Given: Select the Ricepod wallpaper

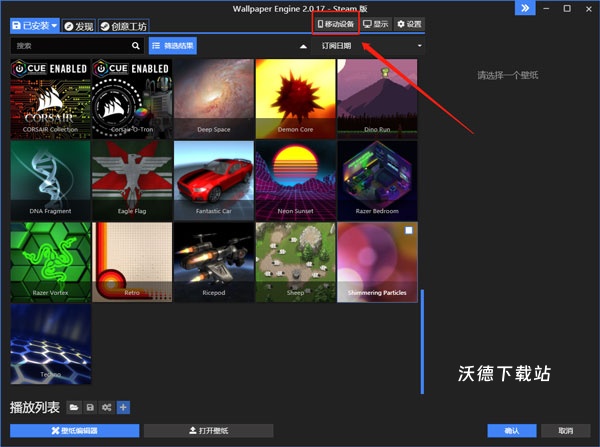Looking at the screenshot, I should (x=214, y=262).
